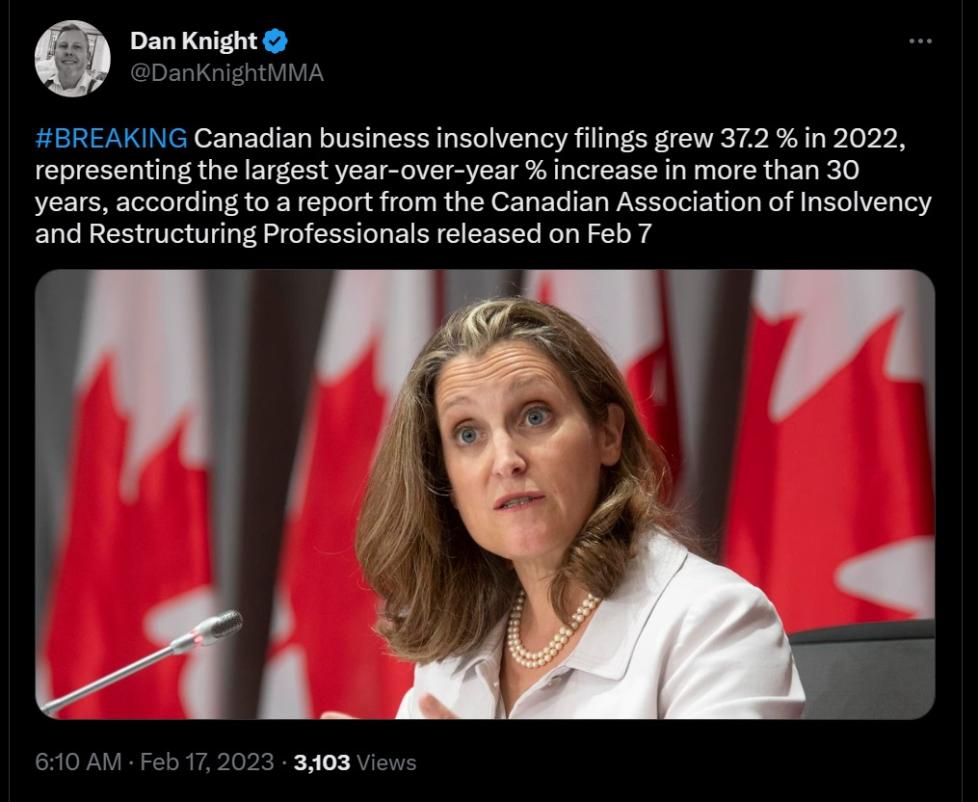The image size is (978, 802).
Task: Open the @DanKnightMMA handle link
Action: 227,74
